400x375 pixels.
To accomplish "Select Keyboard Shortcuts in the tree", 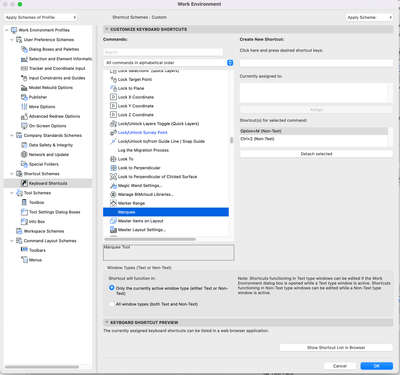I will 48,183.
